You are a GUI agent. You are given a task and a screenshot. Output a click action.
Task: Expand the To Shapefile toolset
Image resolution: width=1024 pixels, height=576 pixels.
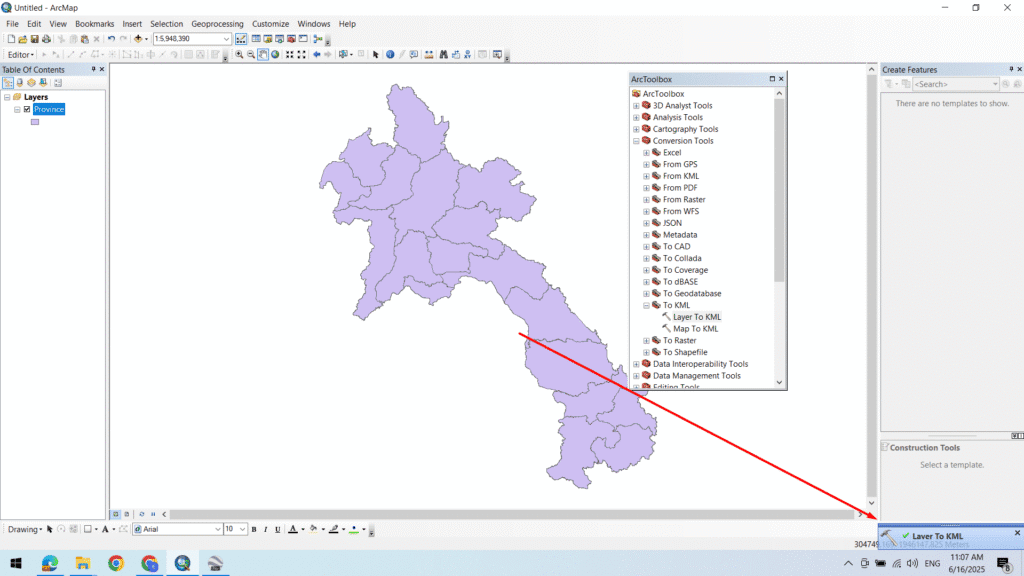click(647, 352)
